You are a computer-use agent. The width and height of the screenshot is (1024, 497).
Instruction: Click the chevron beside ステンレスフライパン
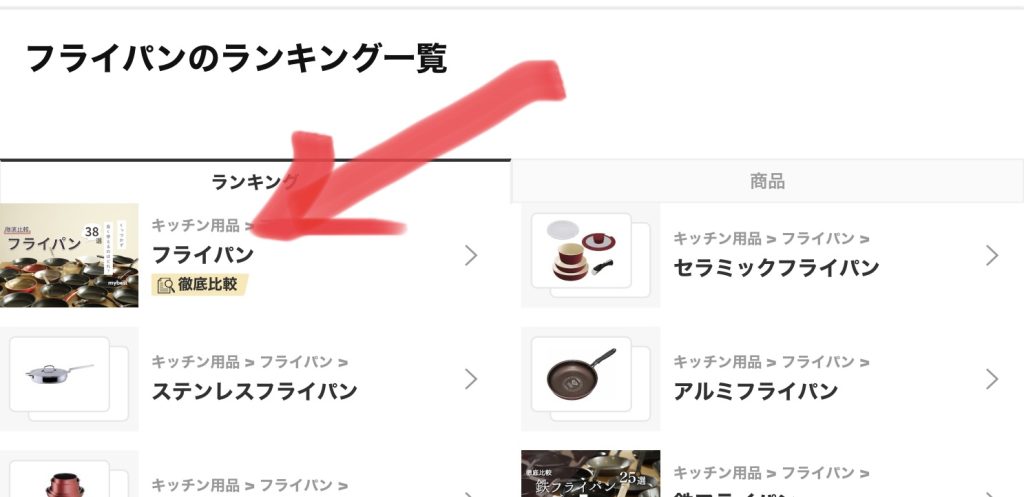point(471,379)
